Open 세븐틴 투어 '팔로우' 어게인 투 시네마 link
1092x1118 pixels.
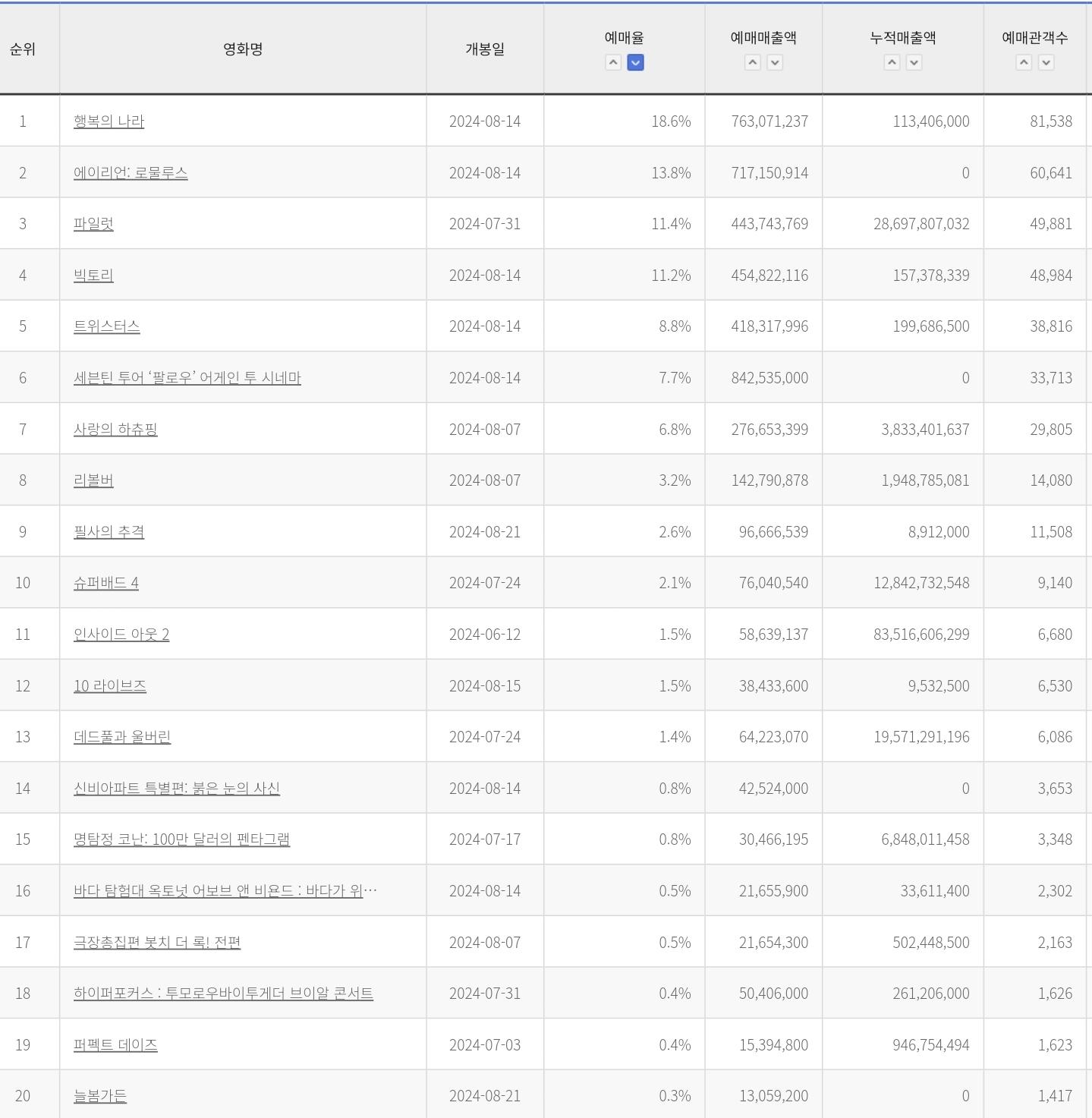click(187, 378)
